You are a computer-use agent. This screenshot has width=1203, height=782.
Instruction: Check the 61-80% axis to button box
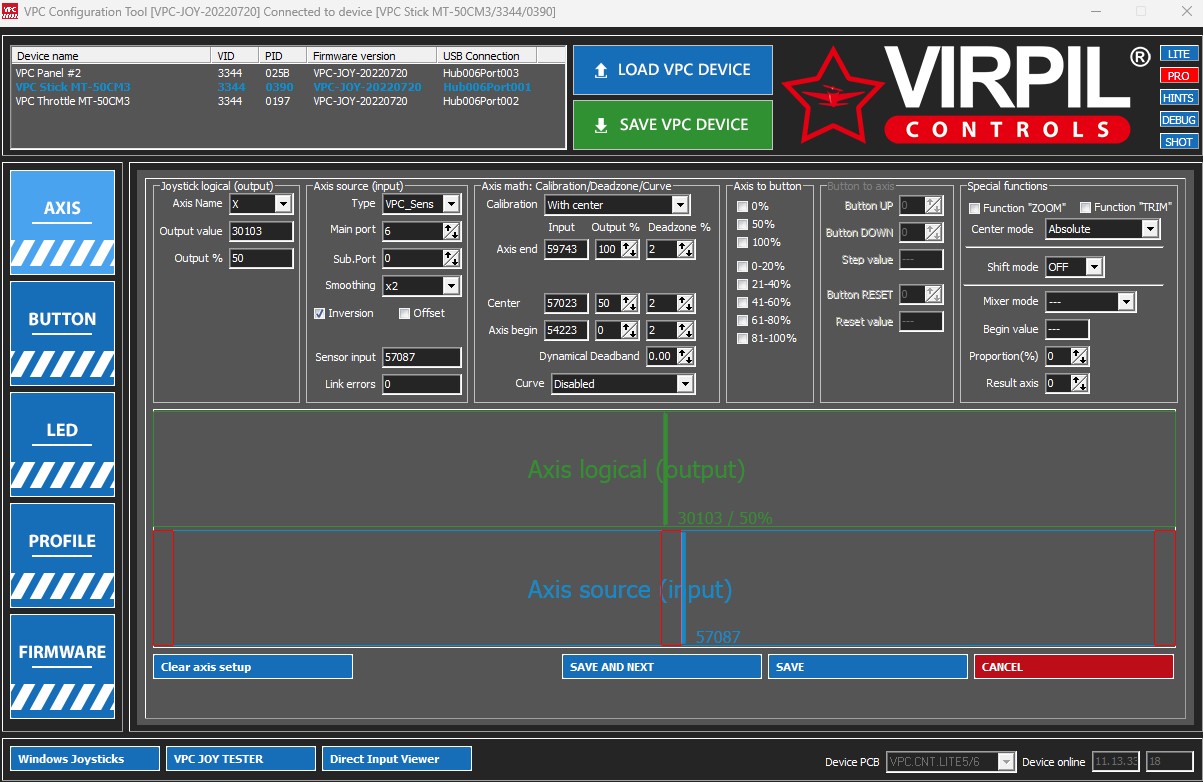742,320
